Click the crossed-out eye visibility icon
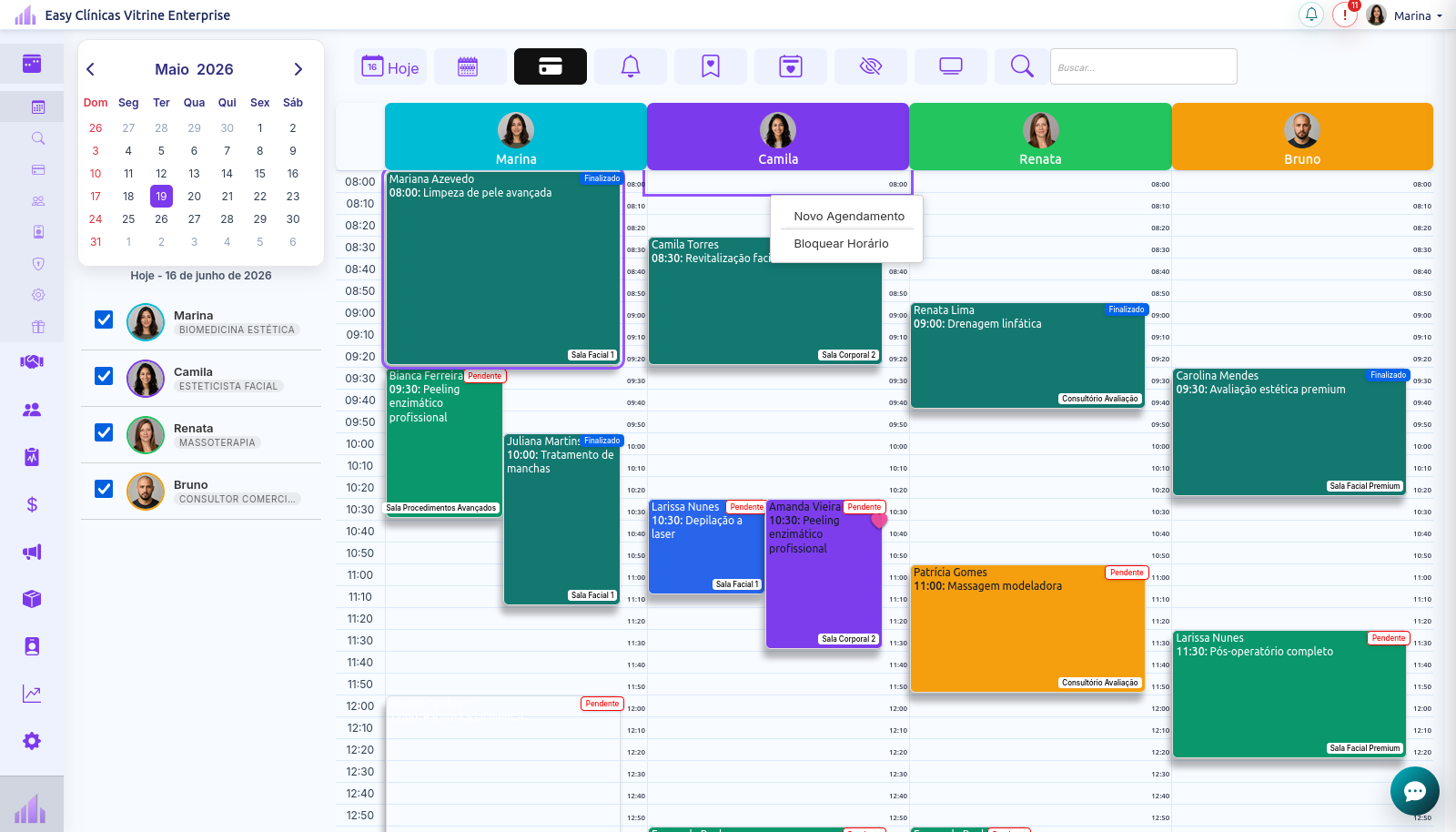Screen dimensions: 1456x832 point(871,66)
